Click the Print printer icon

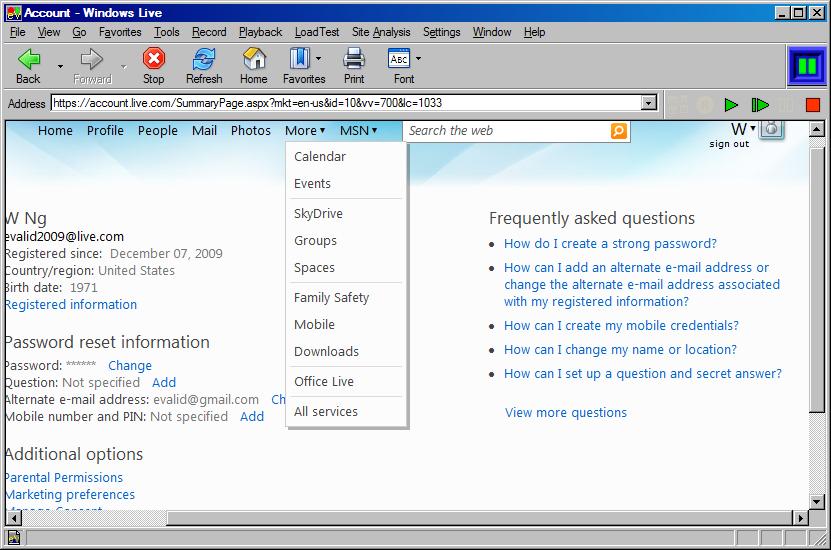[x=354, y=59]
